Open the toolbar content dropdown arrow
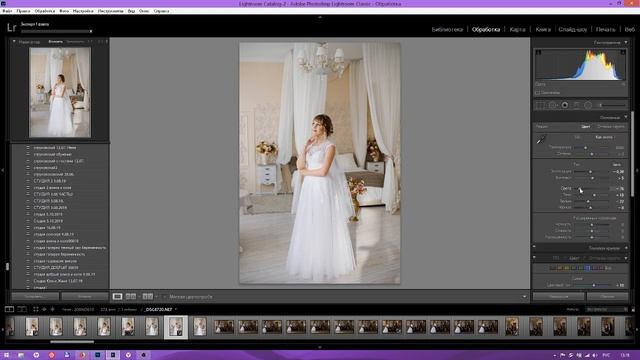The height and width of the screenshot is (360, 640). 524,297
